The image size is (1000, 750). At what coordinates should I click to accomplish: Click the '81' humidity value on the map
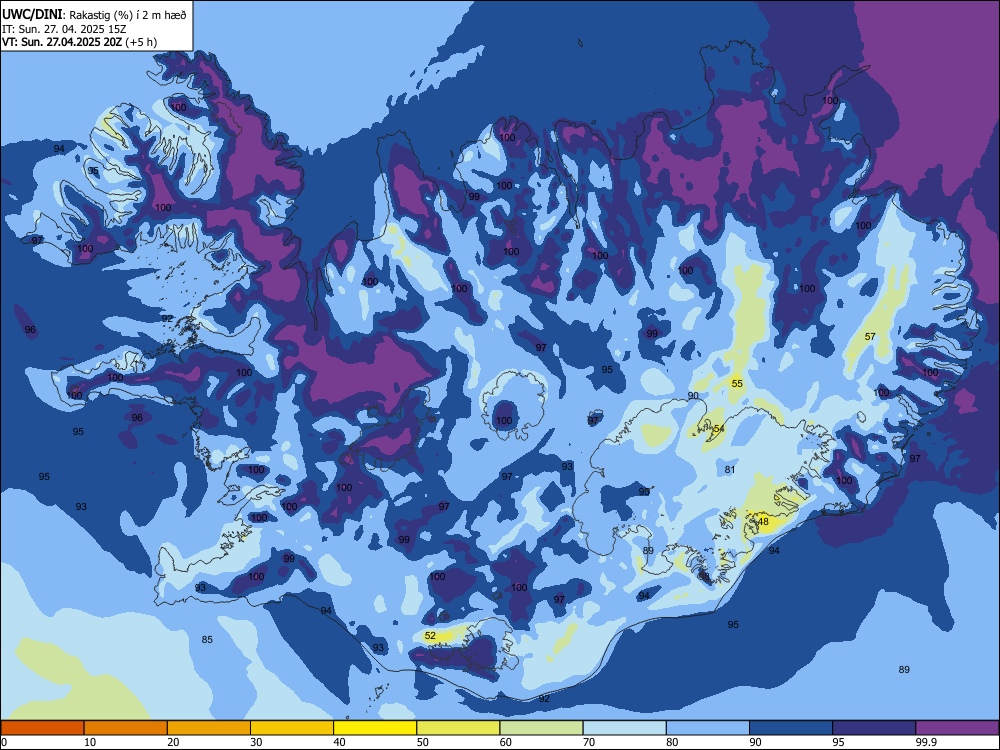(730, 469)
